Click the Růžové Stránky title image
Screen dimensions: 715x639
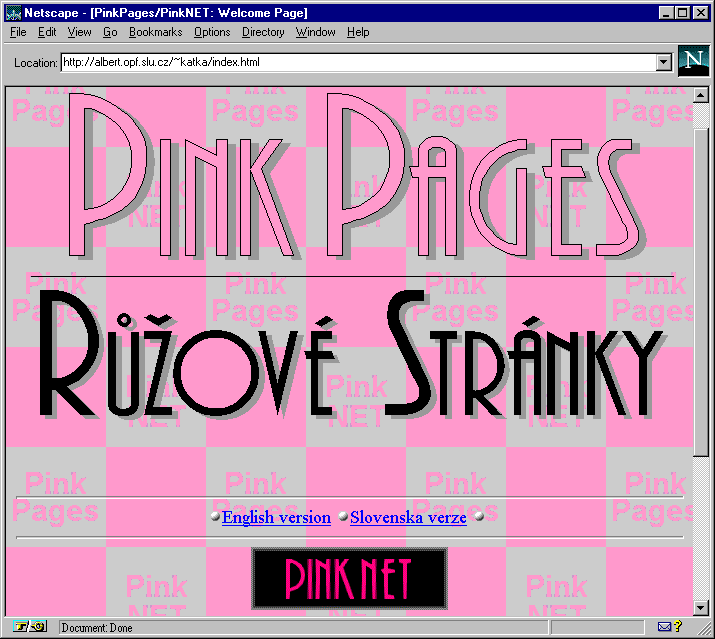(353, 353)
